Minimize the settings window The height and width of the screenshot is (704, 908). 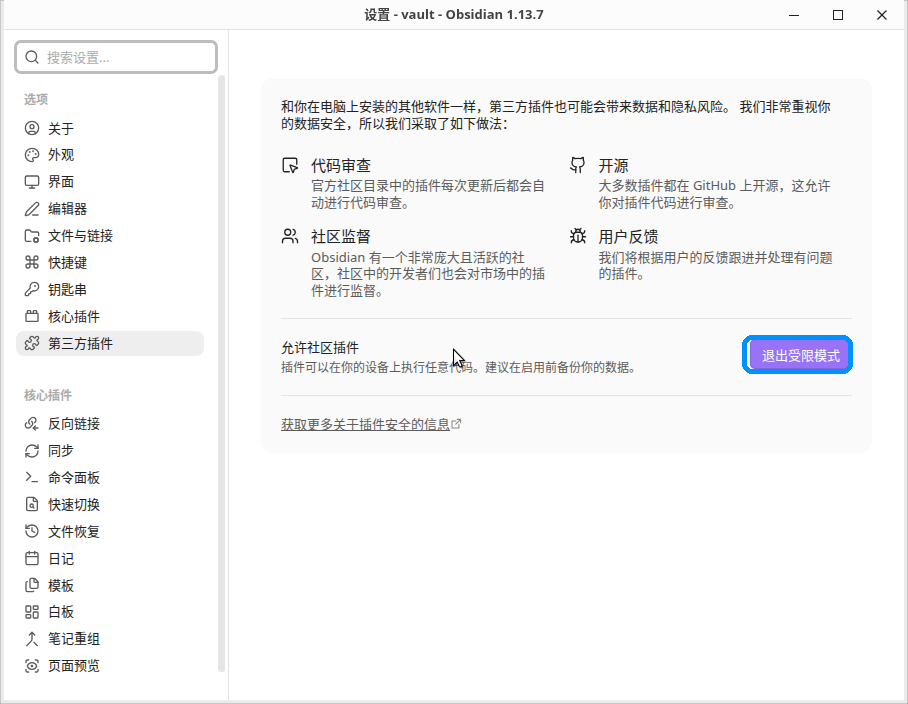794,15
